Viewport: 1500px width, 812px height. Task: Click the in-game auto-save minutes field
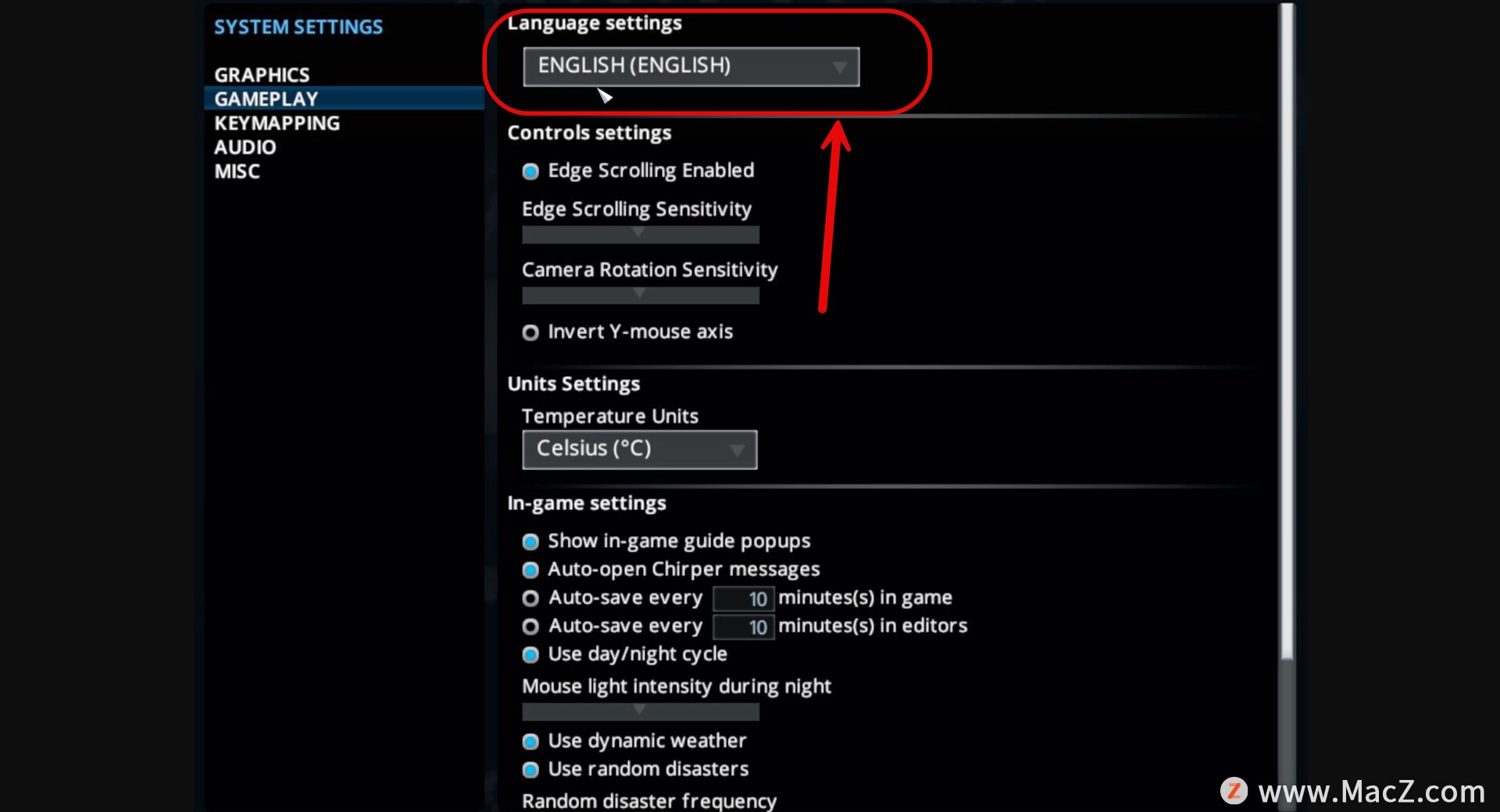pos(743,599)
